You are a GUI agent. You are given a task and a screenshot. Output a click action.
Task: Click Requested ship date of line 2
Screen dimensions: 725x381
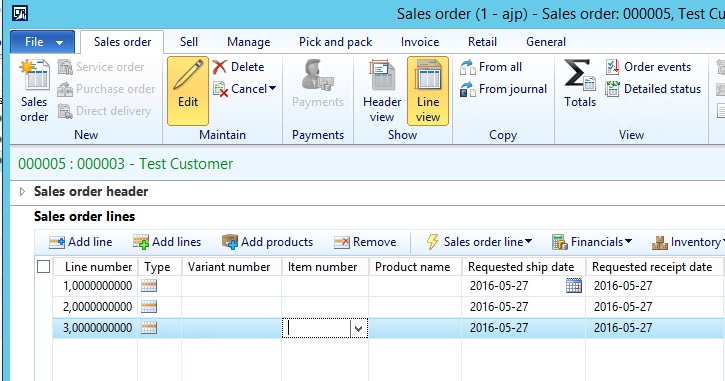[x=523, y=307]
